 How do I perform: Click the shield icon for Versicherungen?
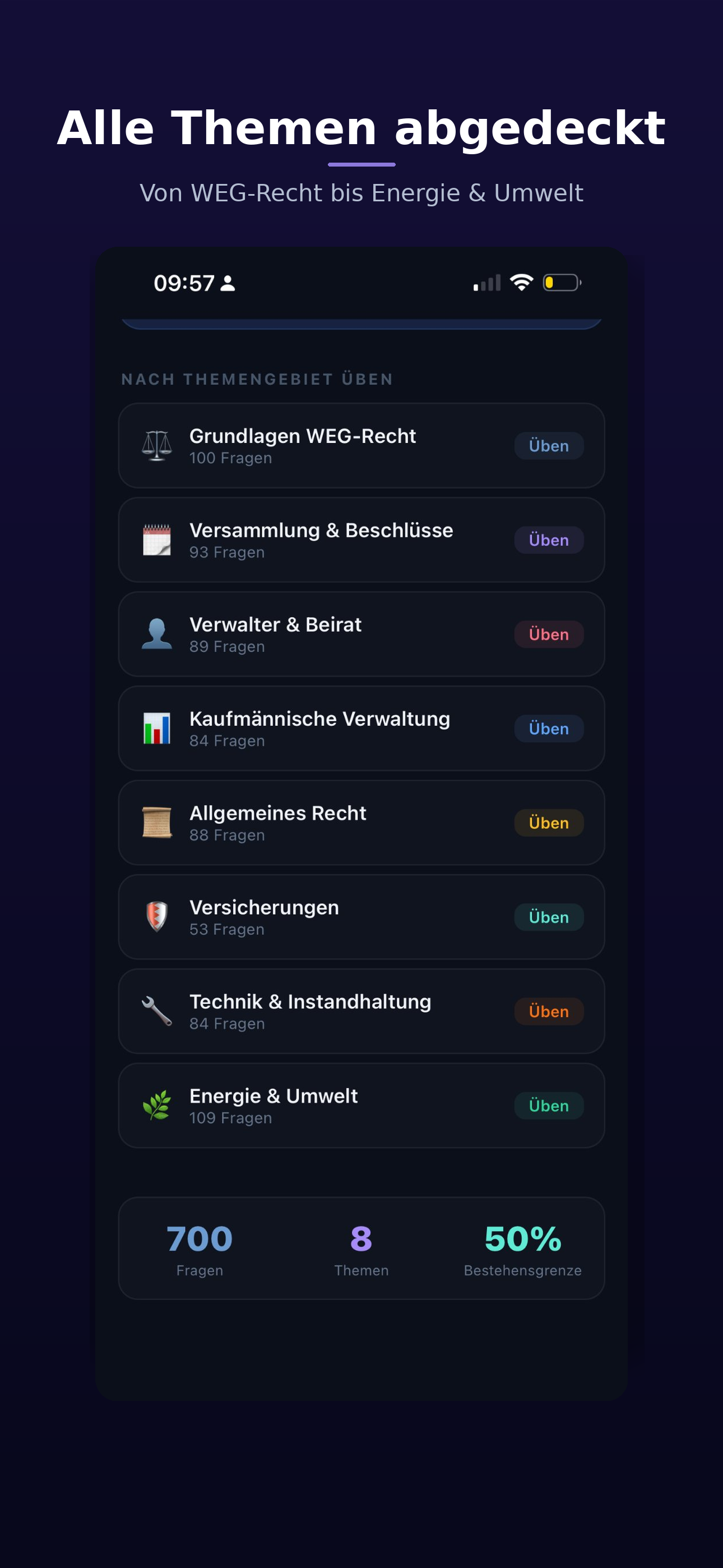point(156,917)
